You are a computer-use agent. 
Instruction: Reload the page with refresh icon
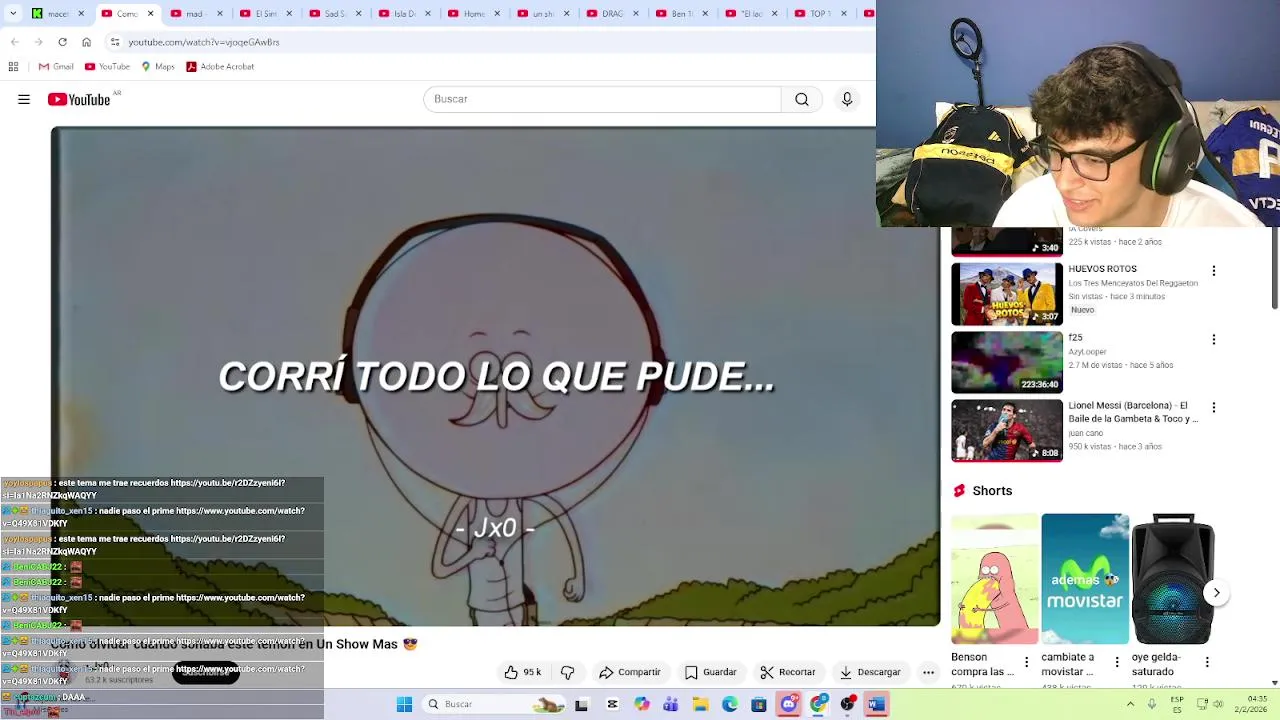[62, 42]
